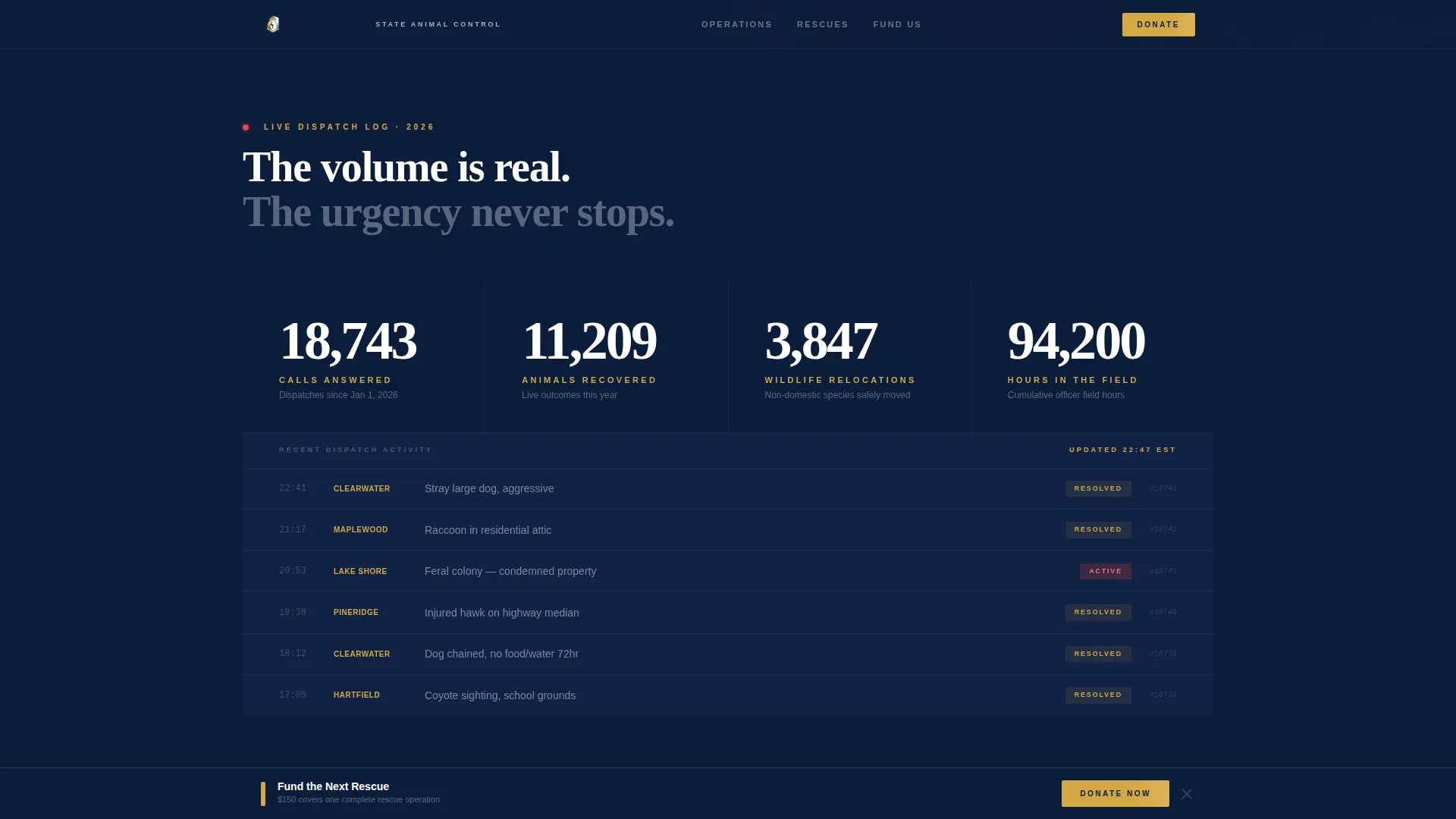The height and width of the screenshot is (819, 1456).
Task: Dismiss the Fund the Next Rescue banner
Action: pyautogui.click(x=1187, y=794)
